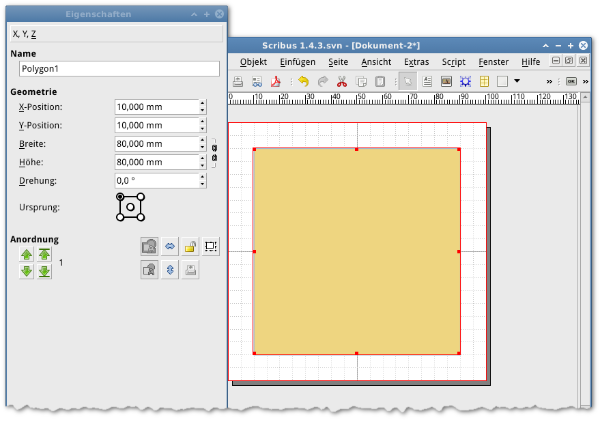Send the object to the bottom level
Screen dimensions: 600x422
tap(44, 272)
